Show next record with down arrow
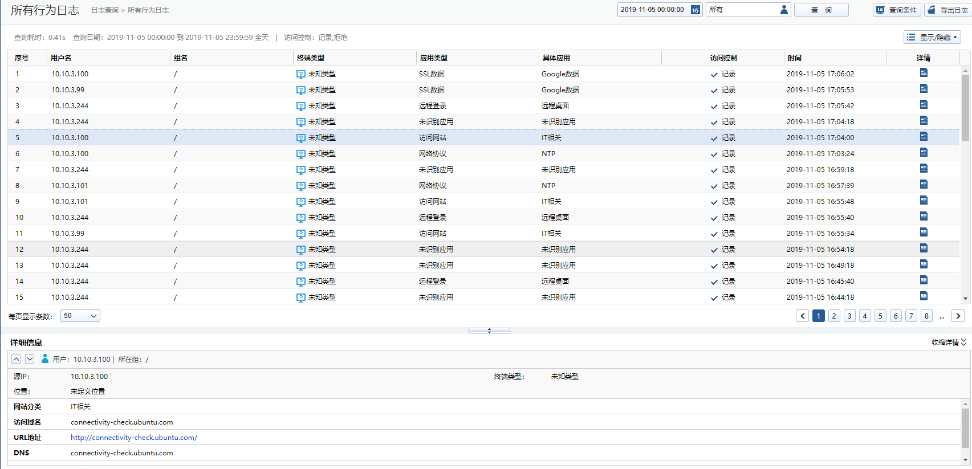Viewport: 972px width, 469px height. (29, 358)
